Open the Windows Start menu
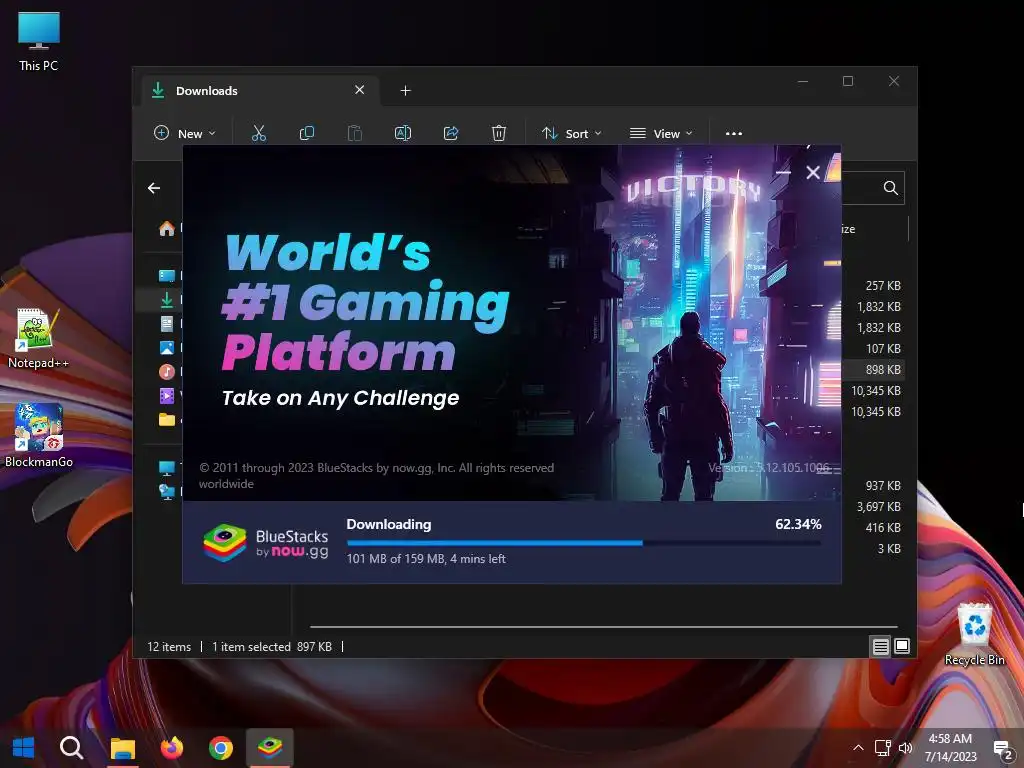Image resolution: width=1024 pixels, height=768 pixels. coord(24,748)
